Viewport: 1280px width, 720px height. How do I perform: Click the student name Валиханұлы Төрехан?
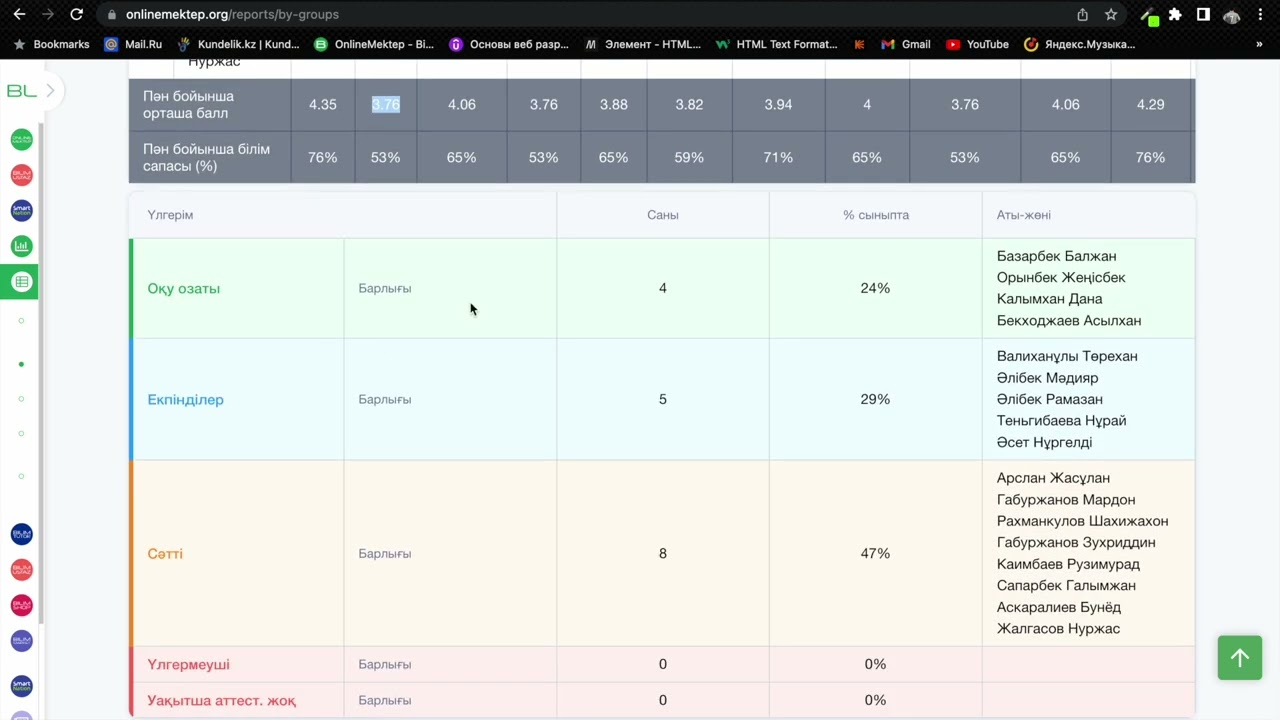coord(1067,356)
